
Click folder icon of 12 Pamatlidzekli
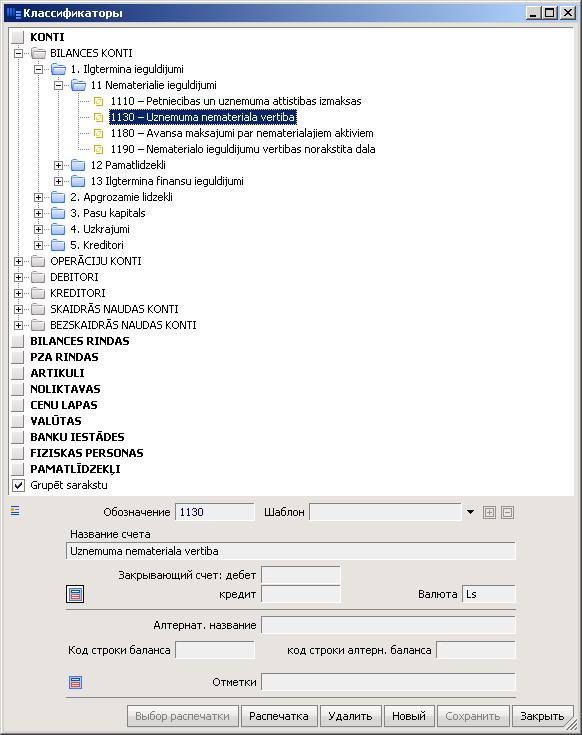pyautogui.click(x=78, y=165)
